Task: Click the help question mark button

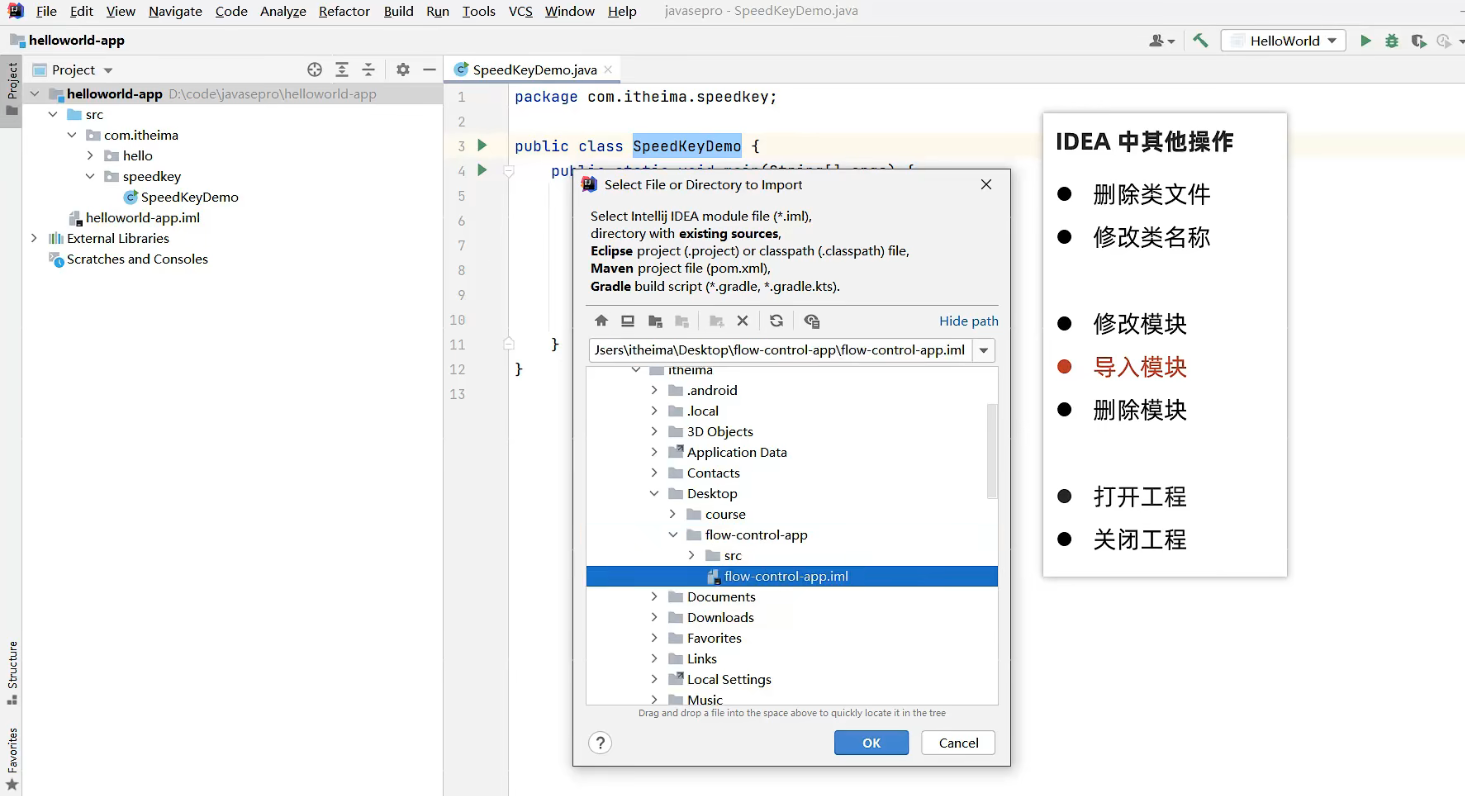Action: 600,743
